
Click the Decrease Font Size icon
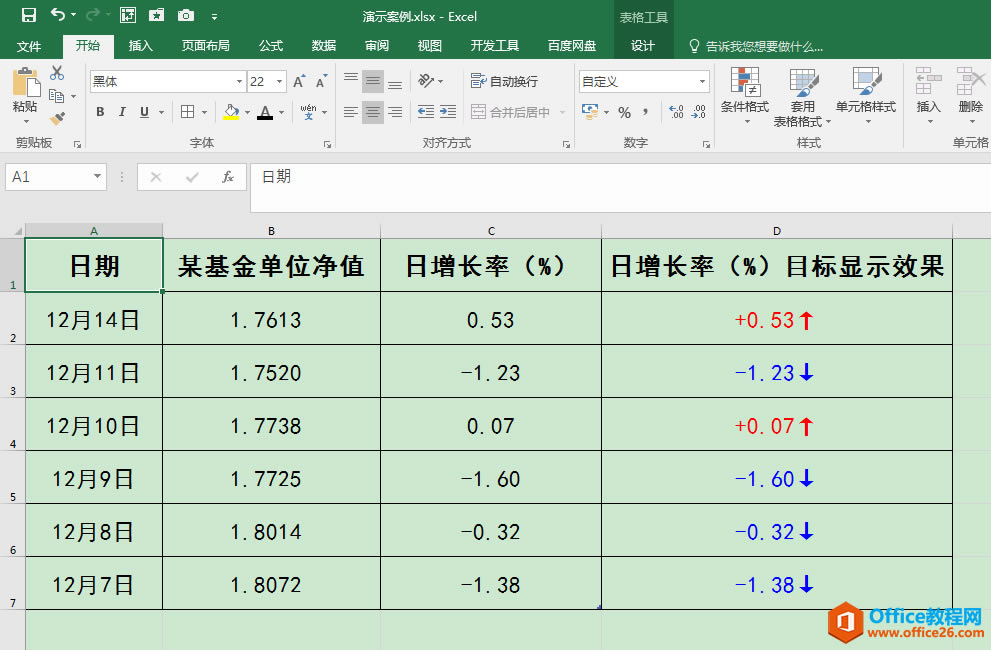321,81
